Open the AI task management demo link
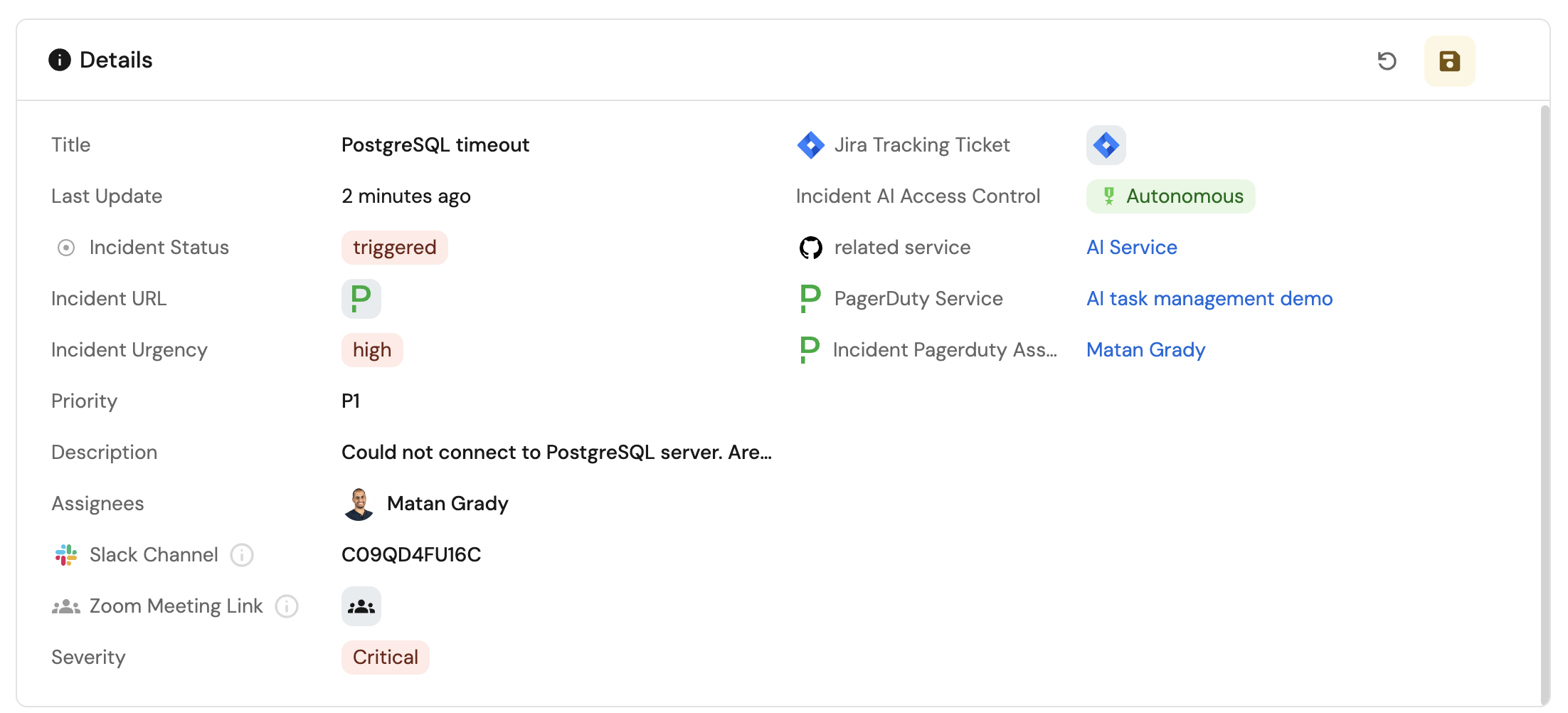This screenshot has height=713, width=1568. pos(1209,299)
